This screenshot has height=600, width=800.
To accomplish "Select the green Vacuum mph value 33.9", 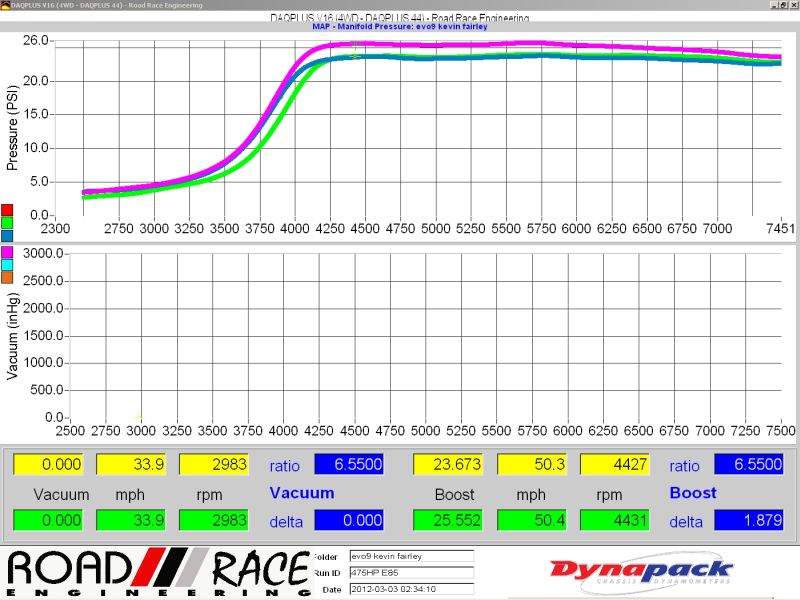I will coord(131,520).
